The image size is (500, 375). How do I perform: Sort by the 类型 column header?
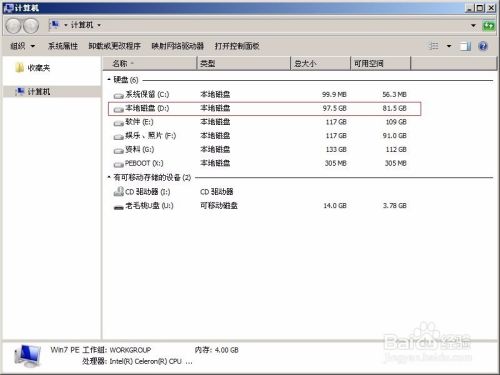coord(244,63)
